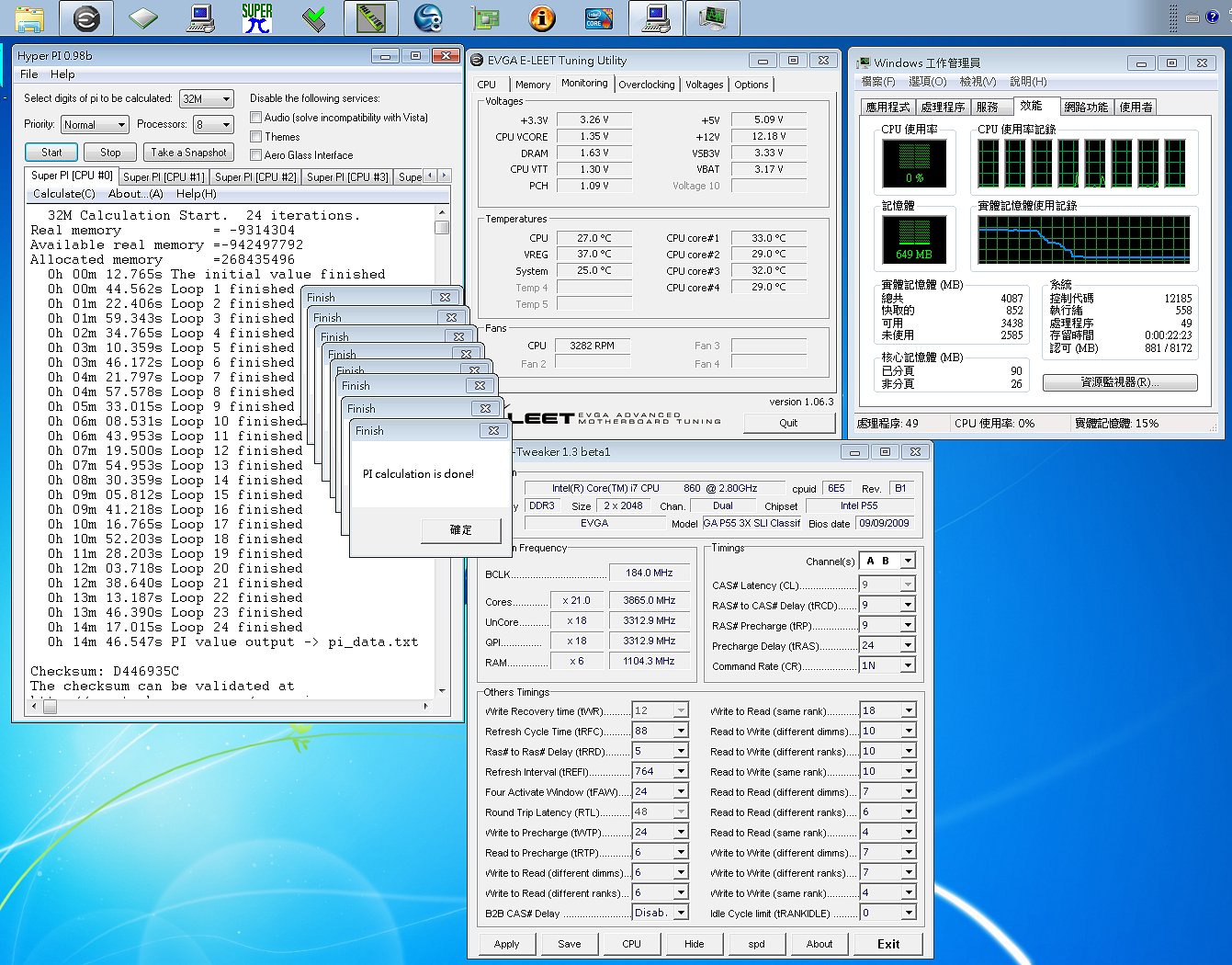The width and height of the screenshot is (1232, 965).
Task: Click the keyboard icon in the system tray
Action: 1192,17
